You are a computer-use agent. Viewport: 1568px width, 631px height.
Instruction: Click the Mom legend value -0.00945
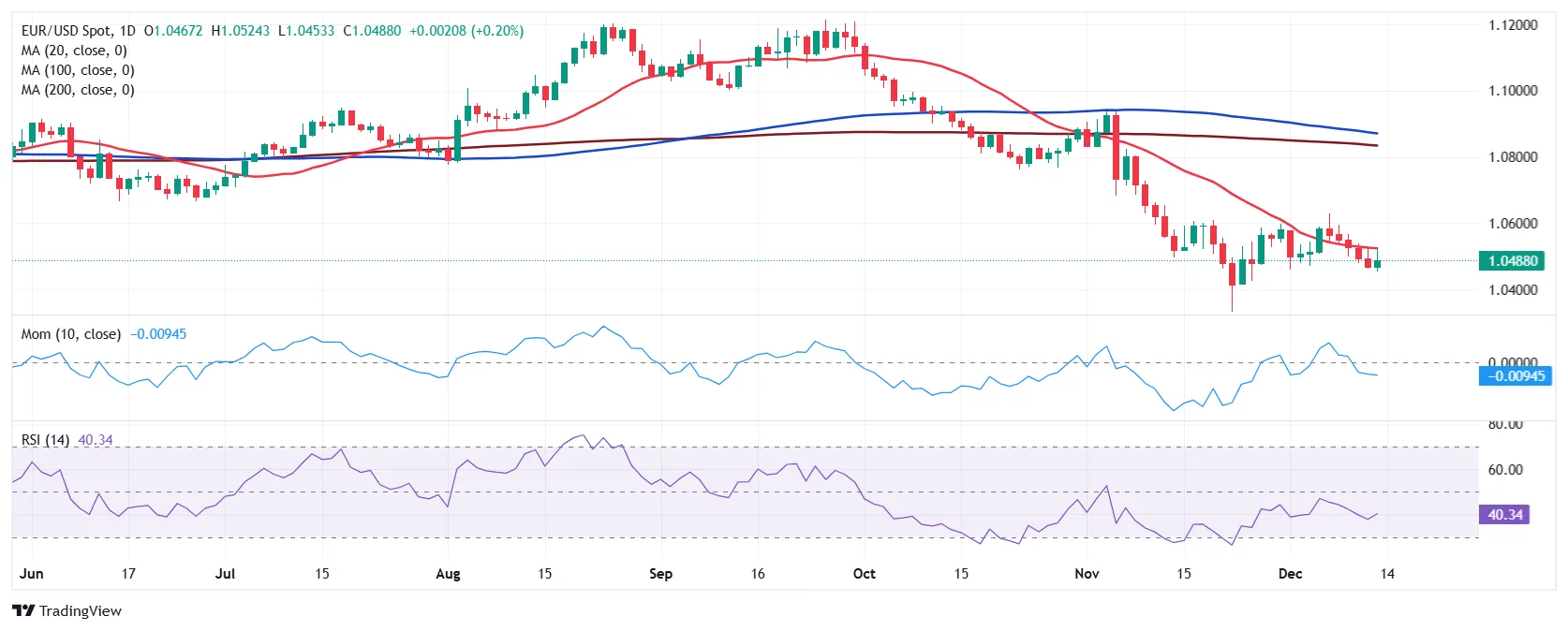coord(158,334)
